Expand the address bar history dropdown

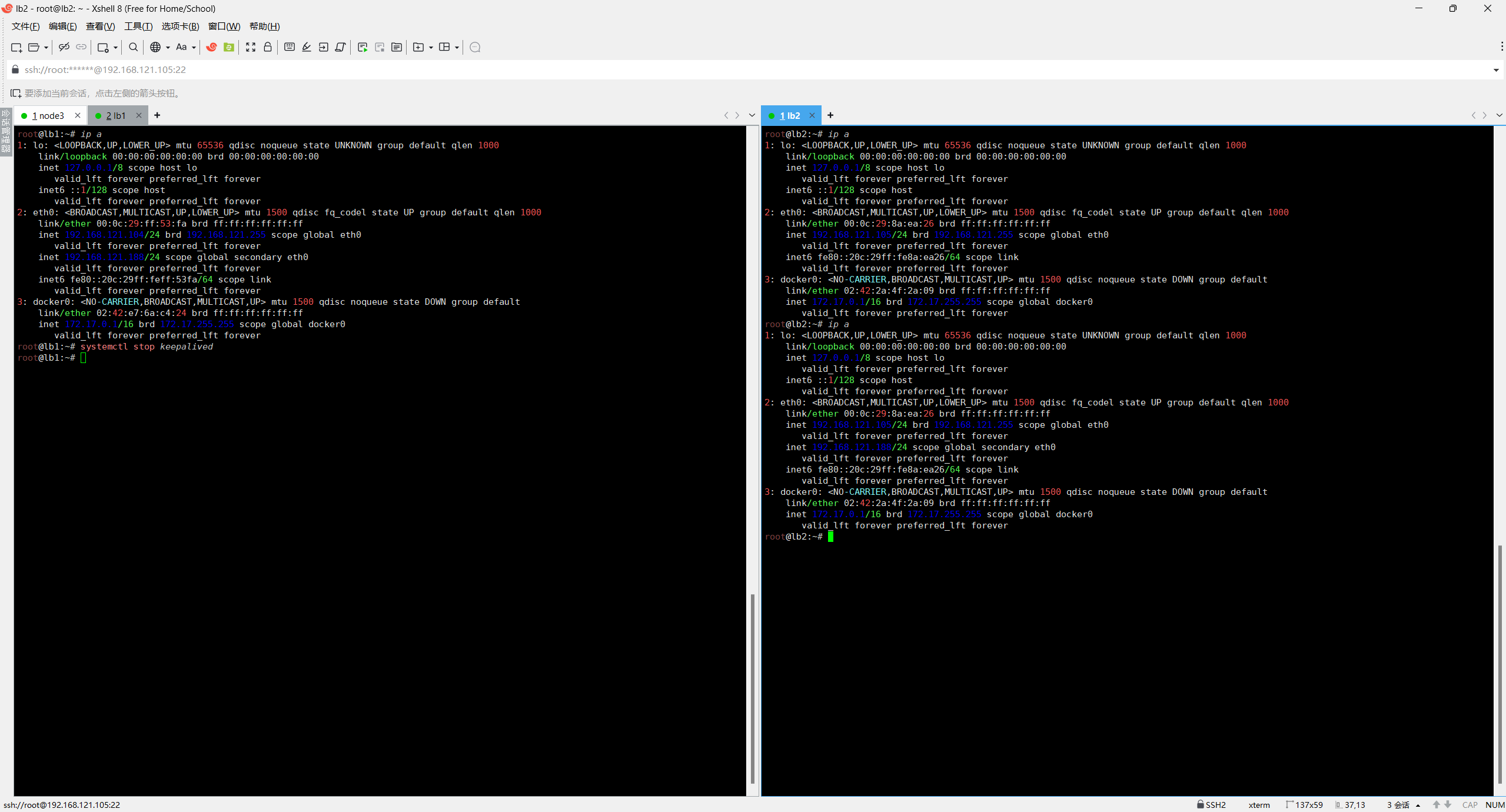click(x=1495, y=70)
